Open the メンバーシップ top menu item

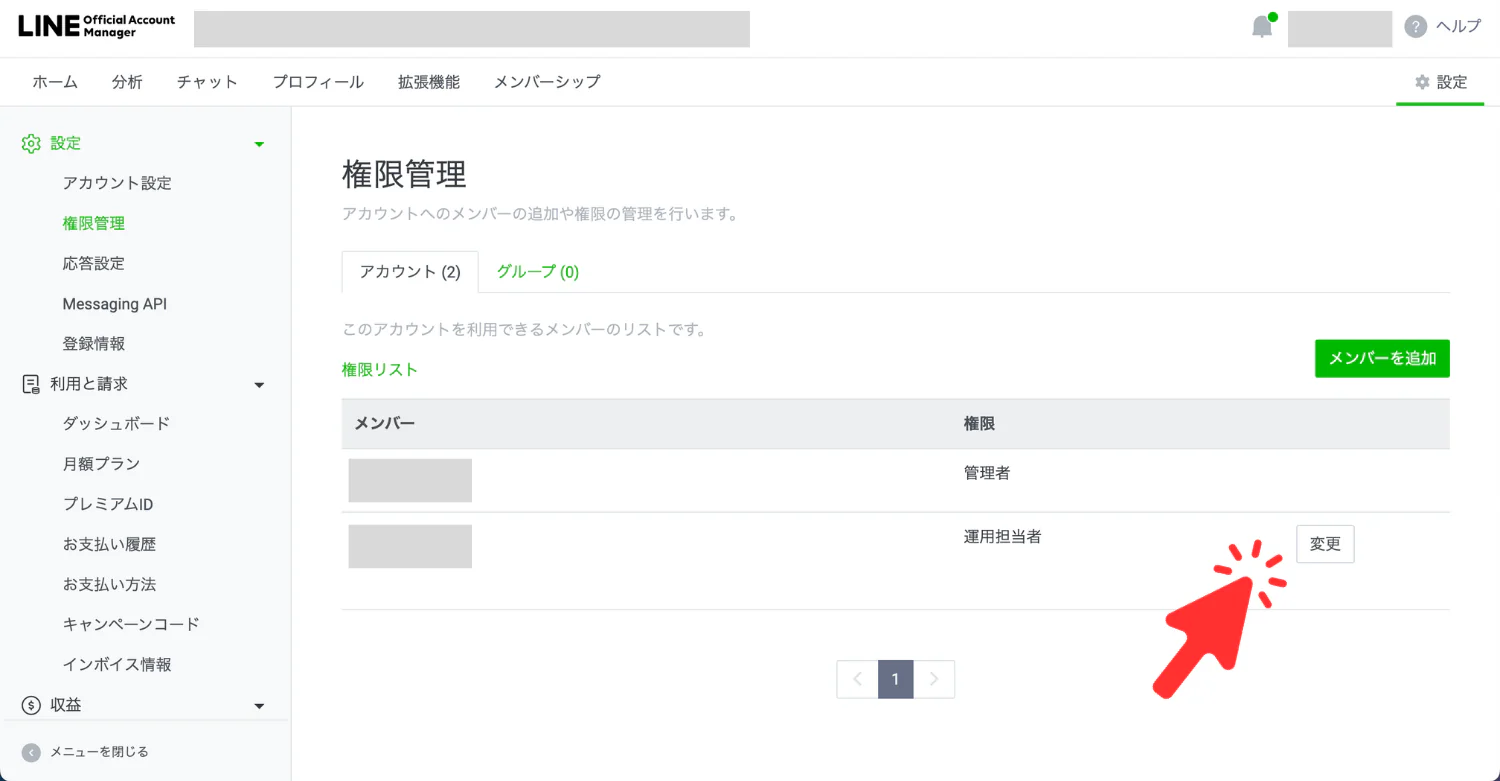coord(547,82)
